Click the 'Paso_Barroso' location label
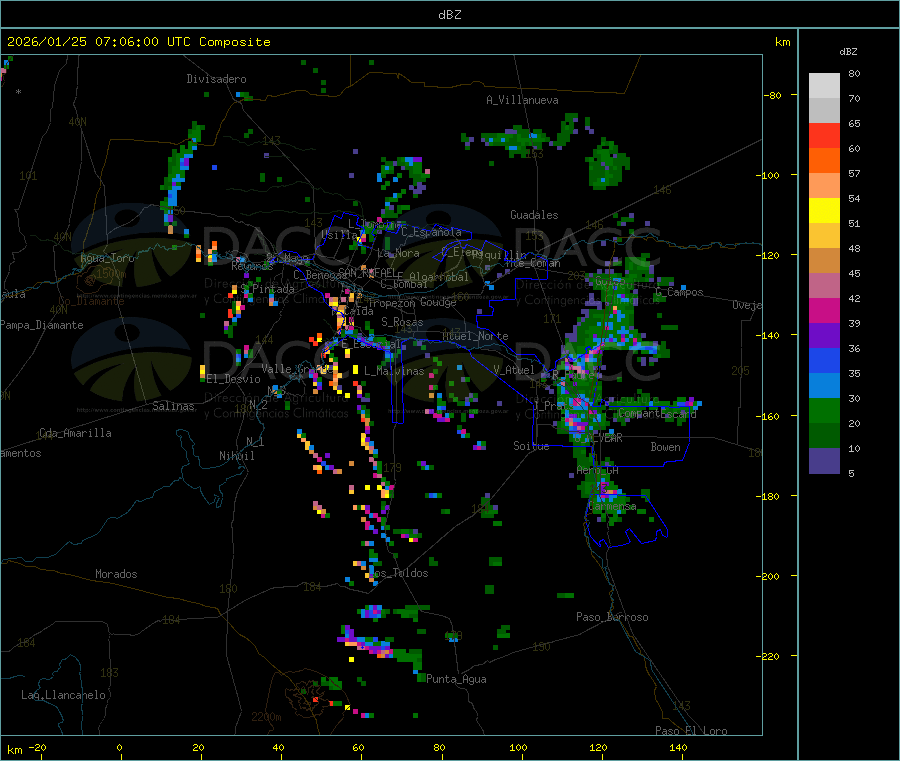900x761 pixels. [x=612, y=617]
